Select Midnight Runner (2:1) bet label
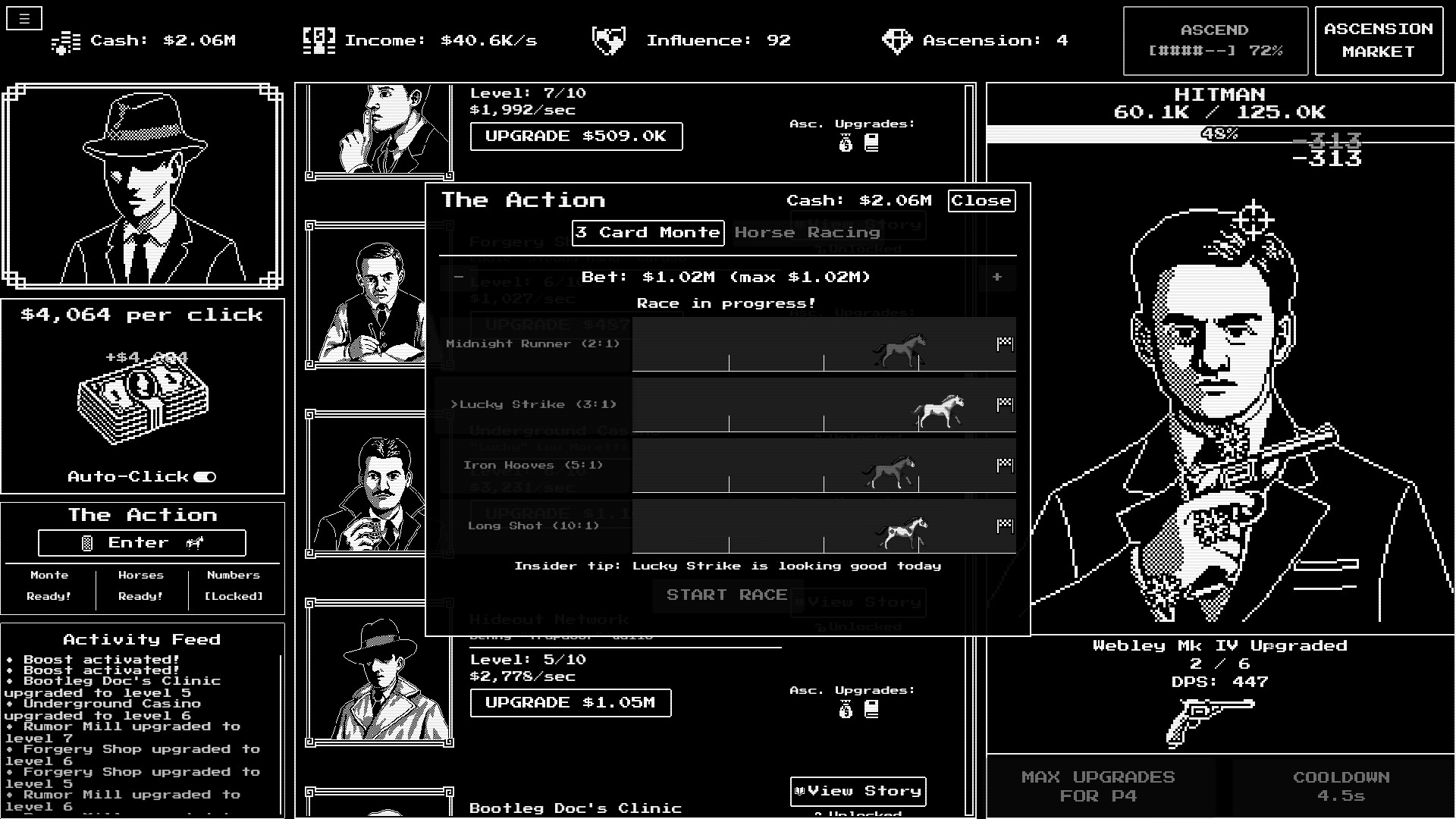Screen dimensions: 1456x819 [532, 344]
